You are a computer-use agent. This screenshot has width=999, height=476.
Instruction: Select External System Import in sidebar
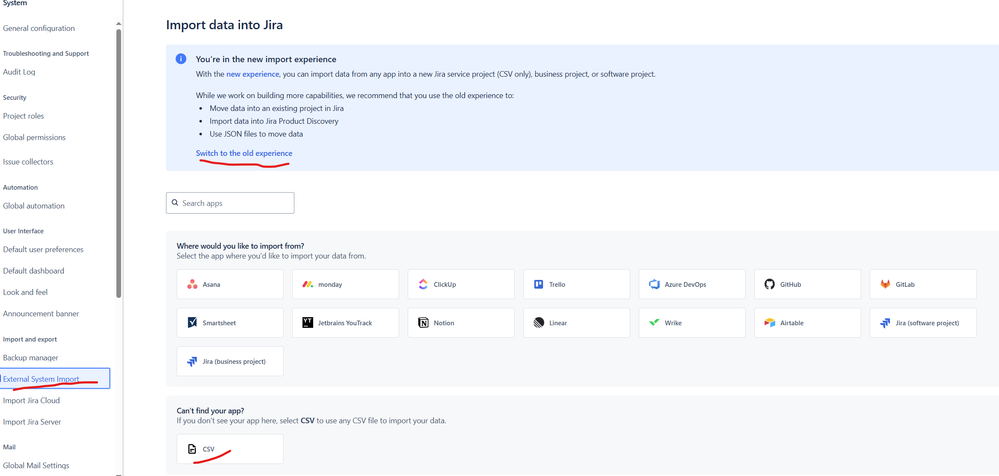(55, 379)
